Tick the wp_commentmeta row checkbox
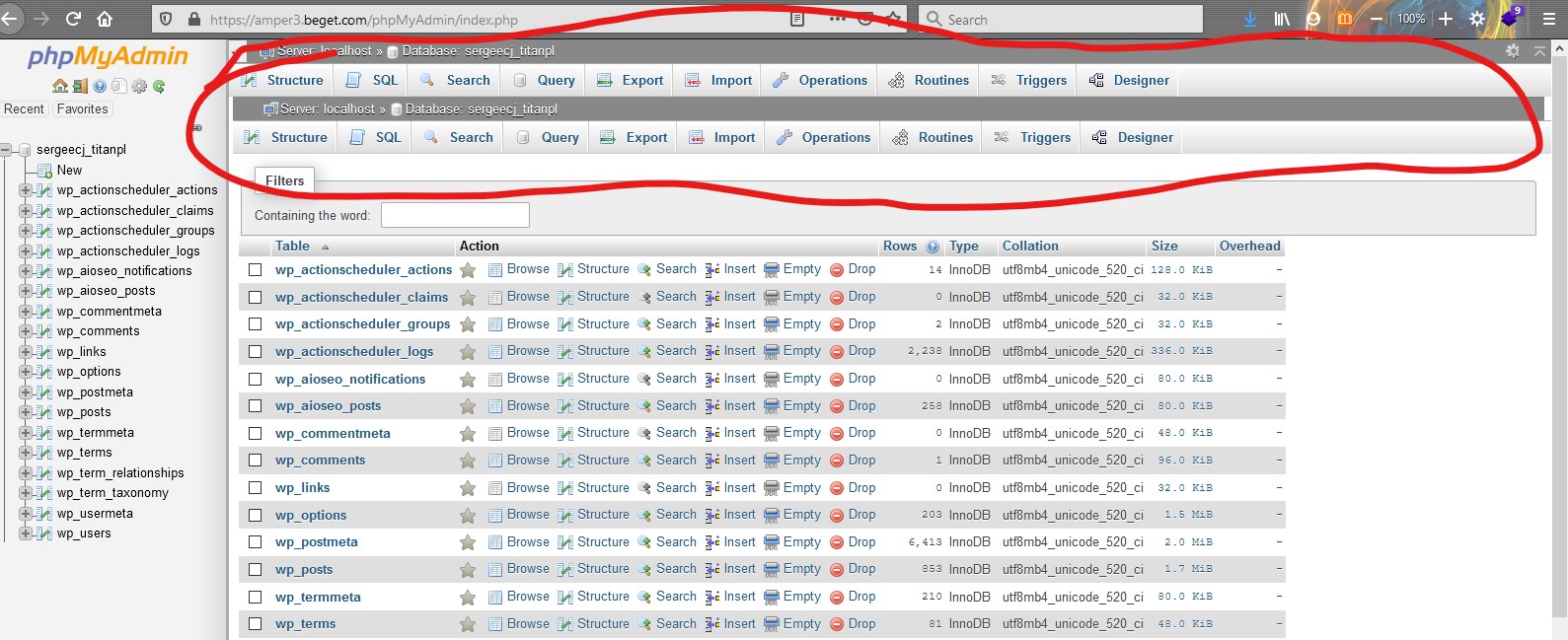1568x640 pixels. [256, 433]
